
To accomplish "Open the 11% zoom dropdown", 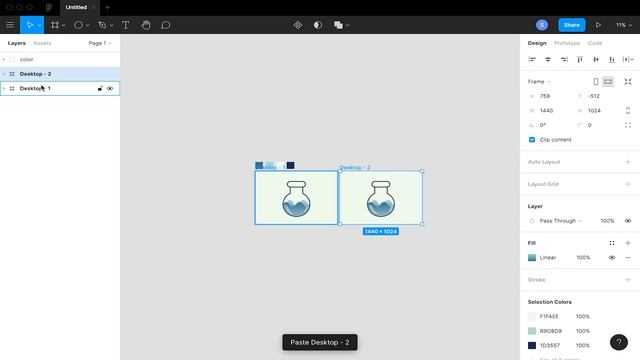I will (624, 25).
